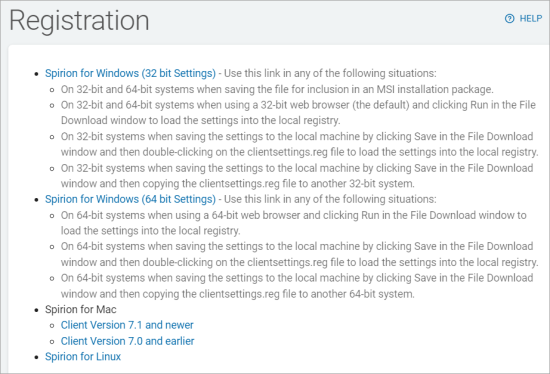Open Spirion for Windows (64 bit Settings) link
This screenshot has height=374, width=550.
[130, 199]
